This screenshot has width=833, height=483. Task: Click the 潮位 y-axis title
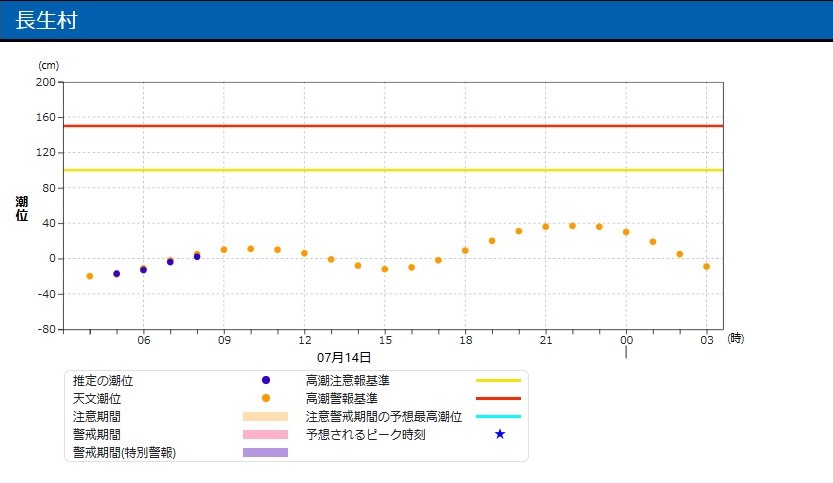tap(21, 208)
